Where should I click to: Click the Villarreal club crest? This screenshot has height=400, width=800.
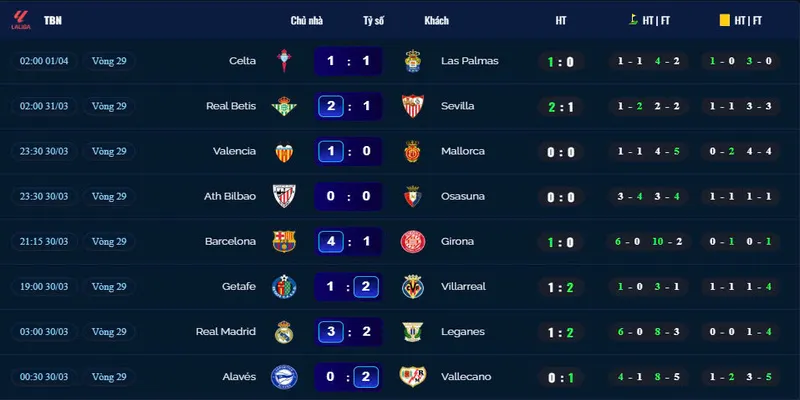pyautogui.click(x=413, y=287)
